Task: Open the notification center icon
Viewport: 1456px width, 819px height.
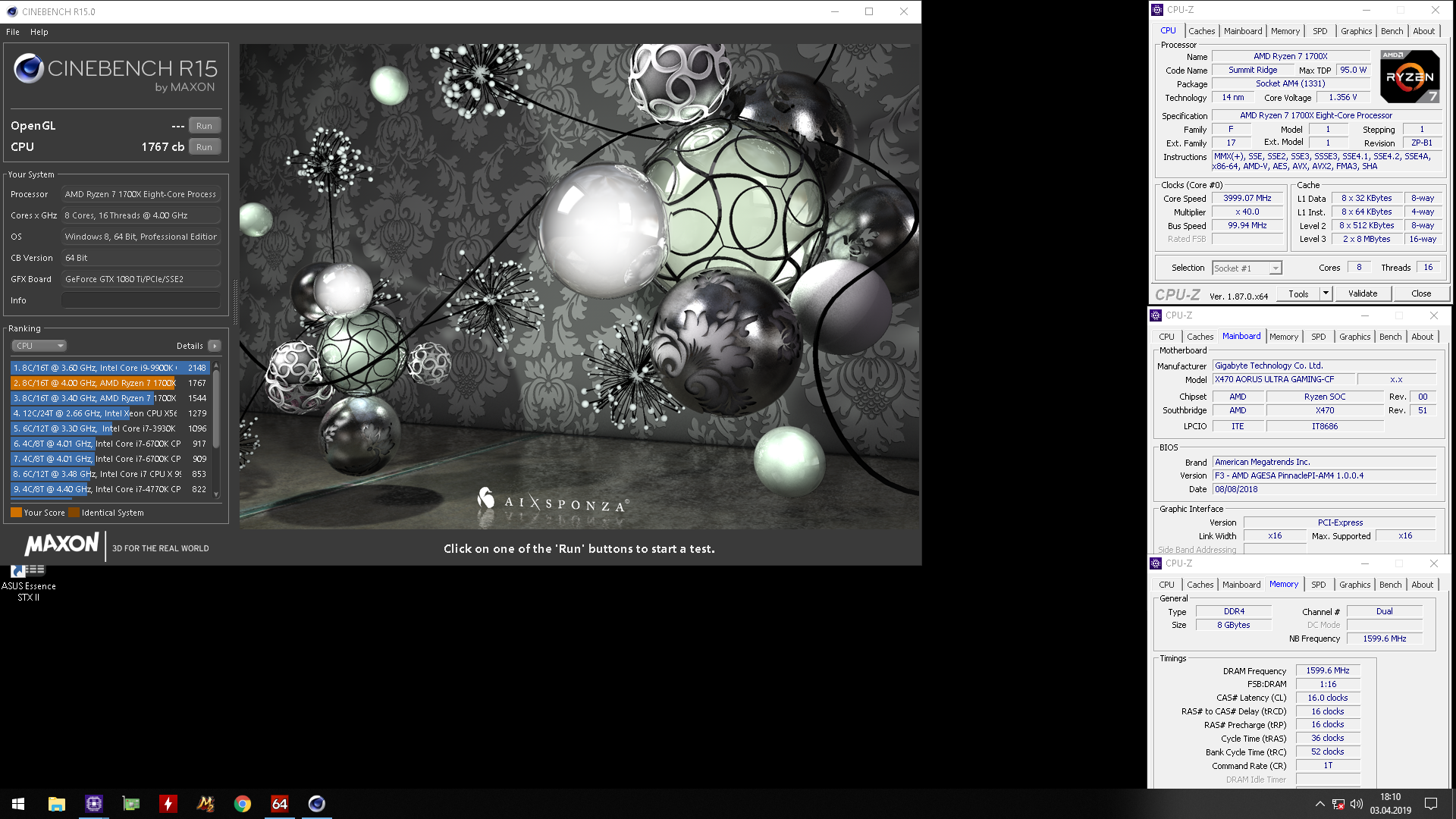Action: [1431, 804]
